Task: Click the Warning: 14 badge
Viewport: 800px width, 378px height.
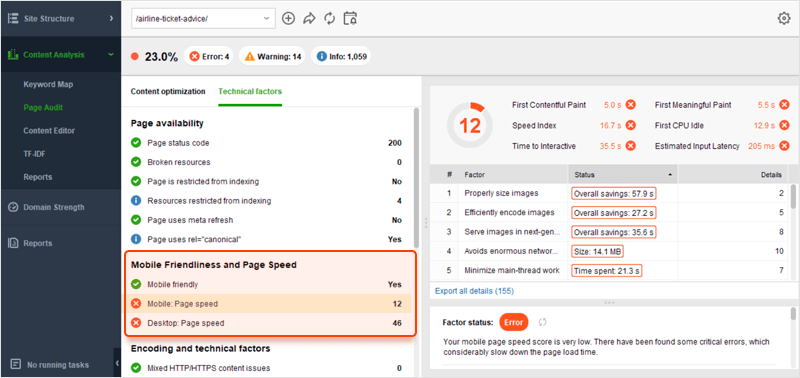Action: 272,57
